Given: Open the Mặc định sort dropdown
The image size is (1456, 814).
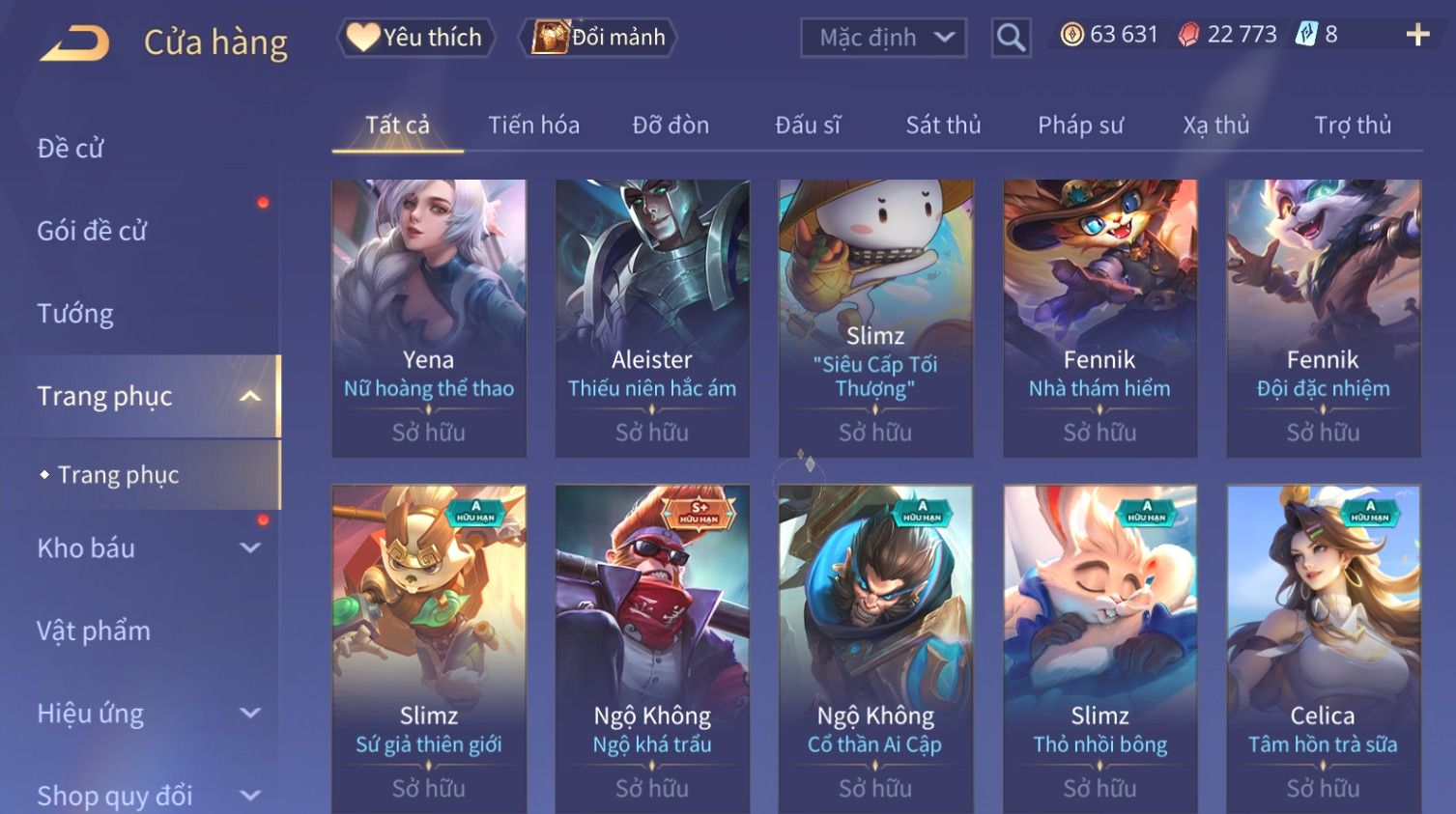Looking at the screenshot, I should (883, 38).
